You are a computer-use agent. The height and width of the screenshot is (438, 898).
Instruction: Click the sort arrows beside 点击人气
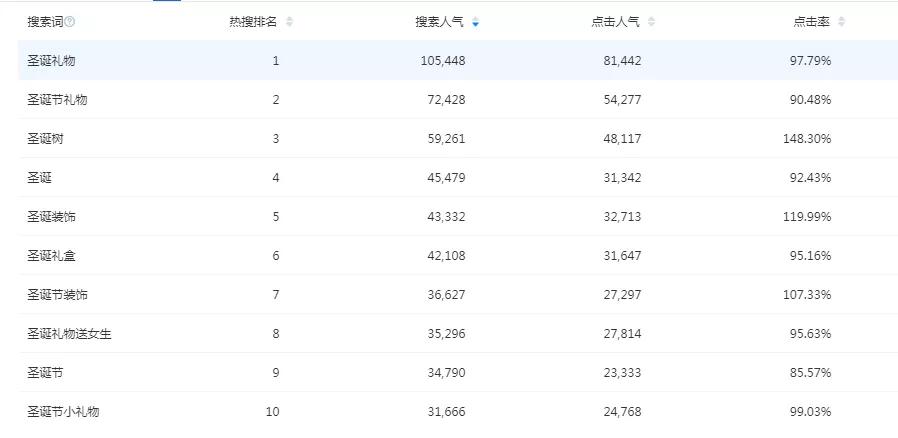click(651, 22)
